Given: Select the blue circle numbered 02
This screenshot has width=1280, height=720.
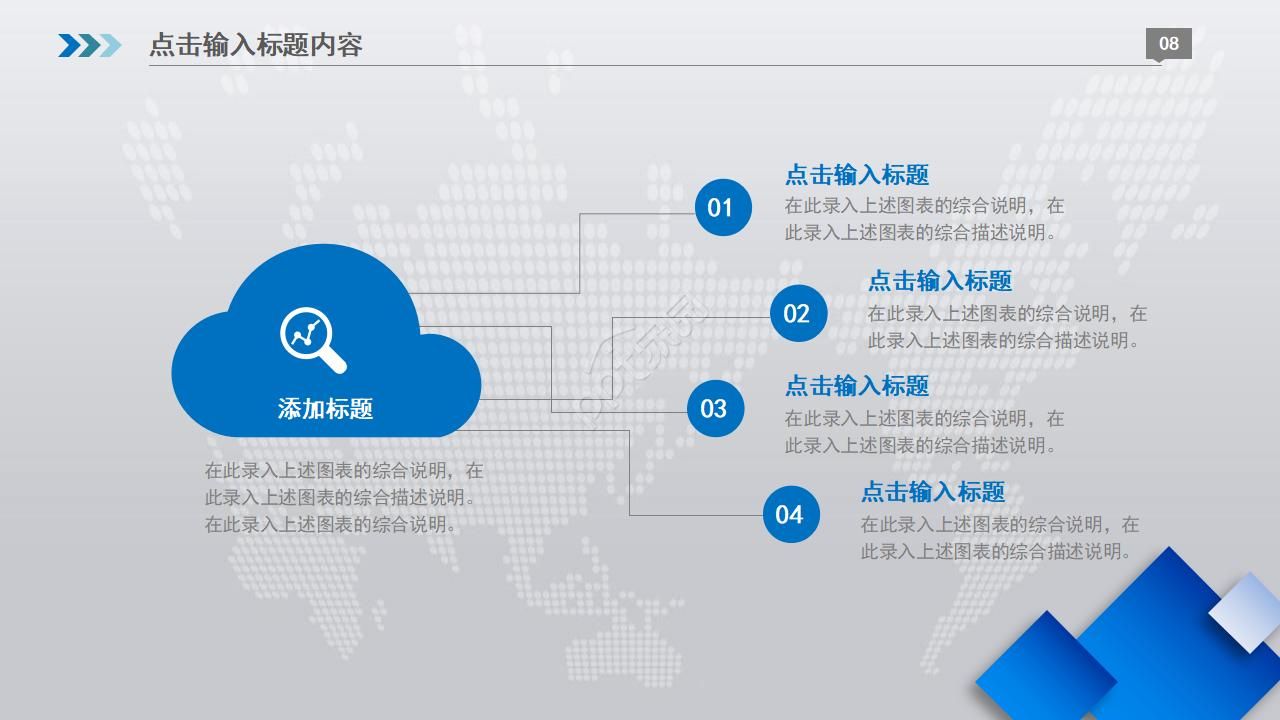Looking at the screenshot, I should (x=798, y=314).
